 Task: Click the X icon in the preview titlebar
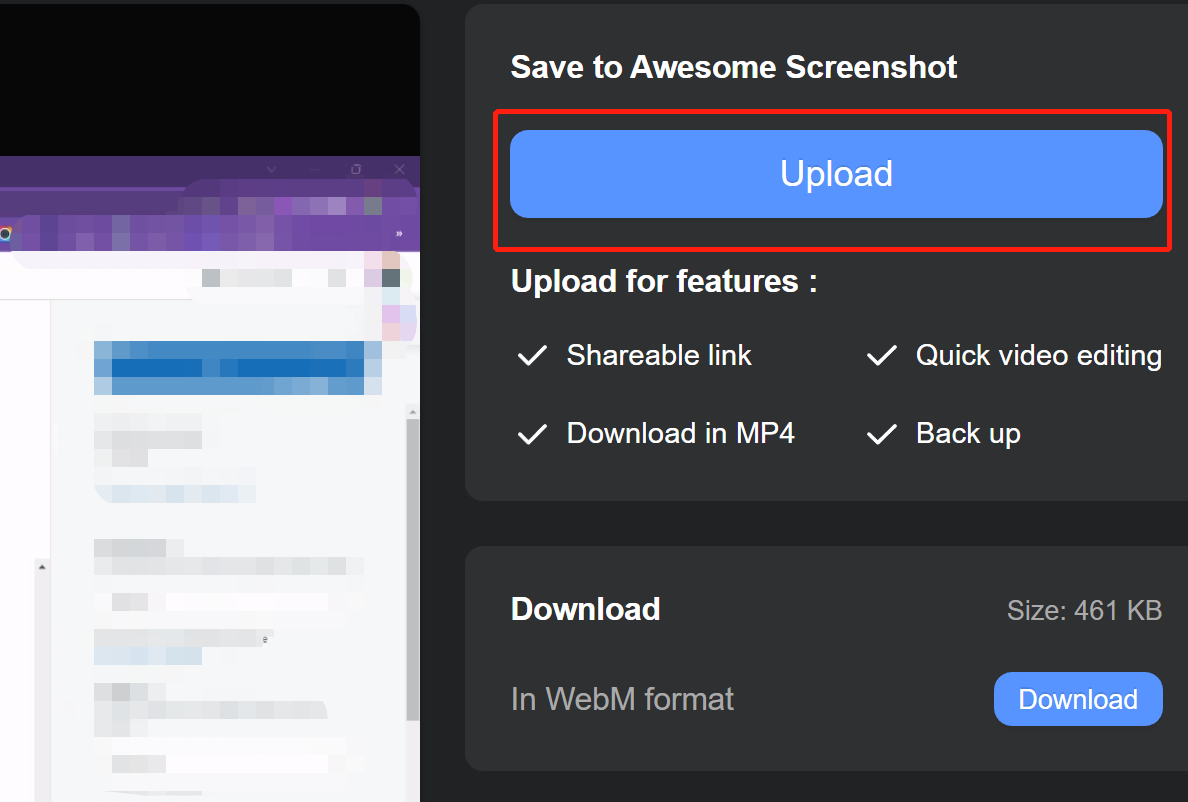[399, 170]
